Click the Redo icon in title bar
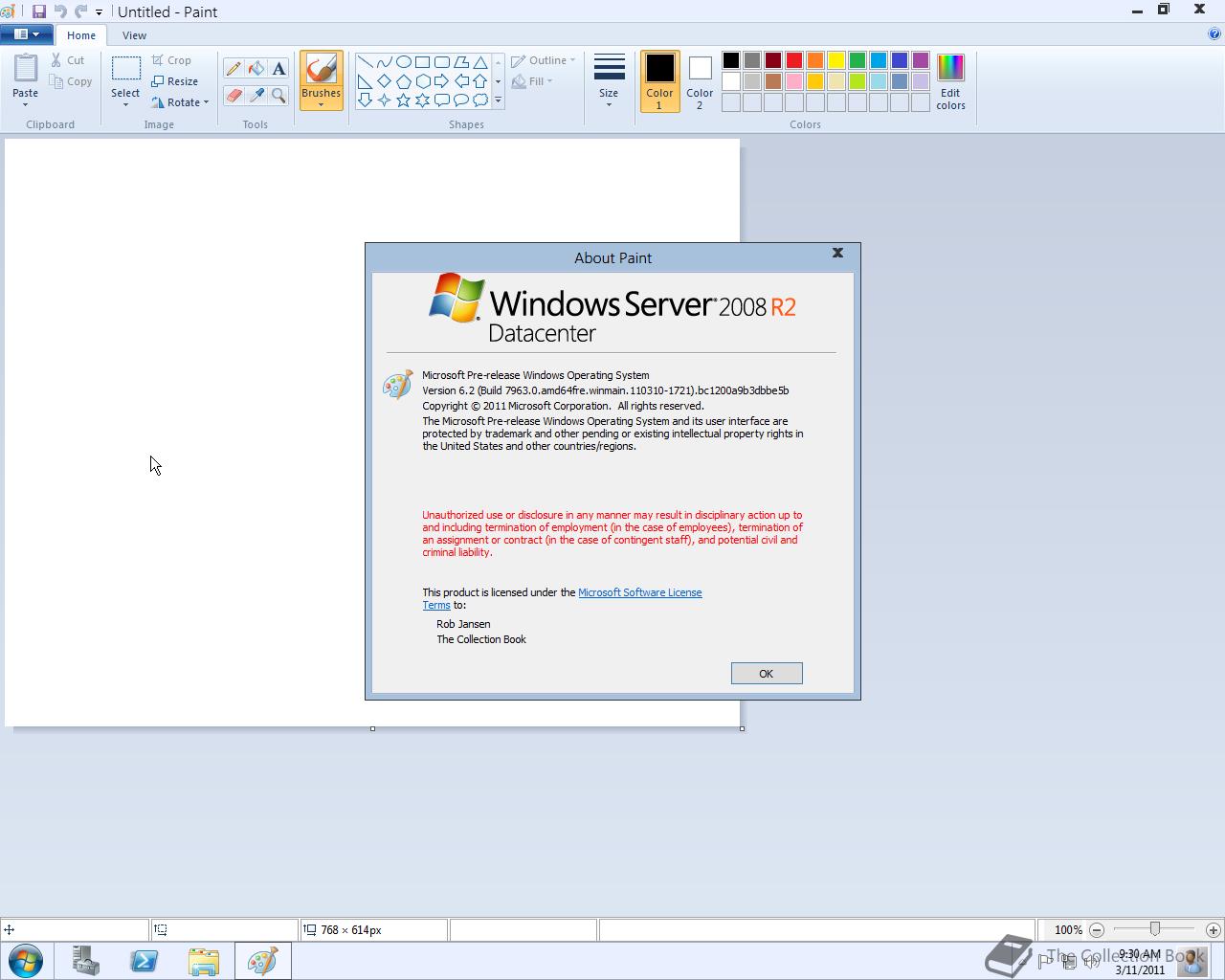 (x=80, y=11)
